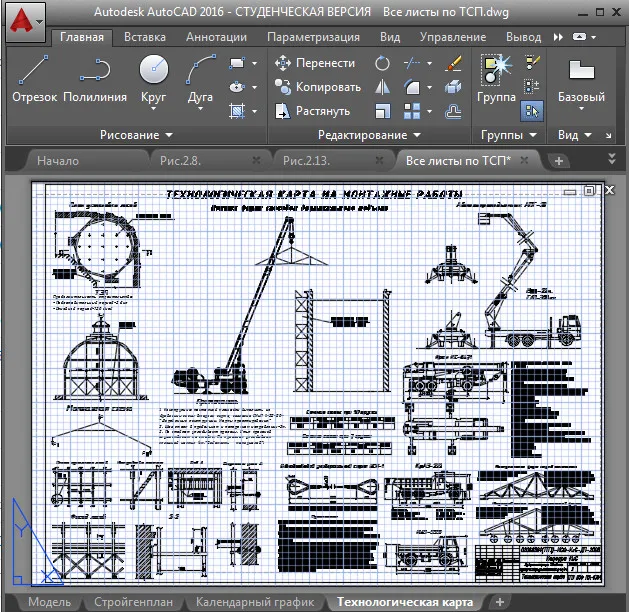Switch to the Управление ribbon tab
The height and width of the screenshot is (612, 629).
click(x=453, y=37)
